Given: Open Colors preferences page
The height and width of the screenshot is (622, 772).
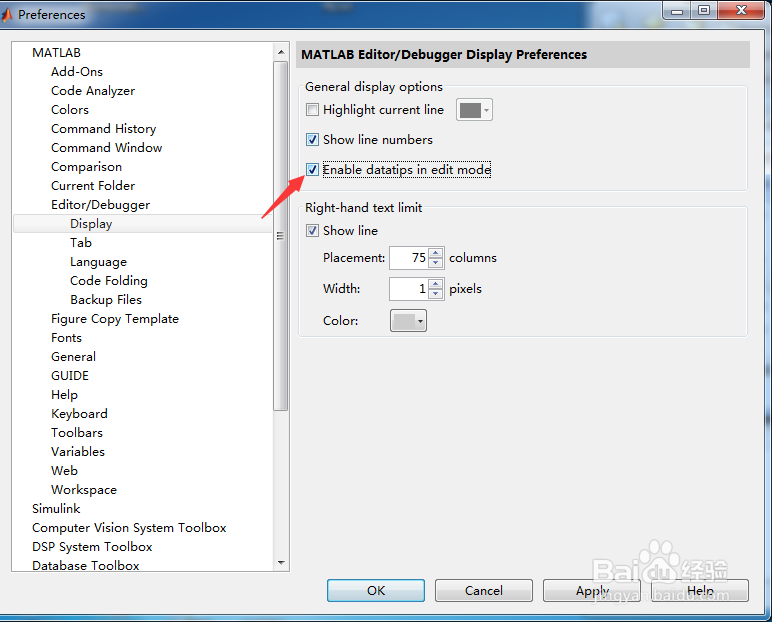Looking at the screenshot, I should [70, 110].
